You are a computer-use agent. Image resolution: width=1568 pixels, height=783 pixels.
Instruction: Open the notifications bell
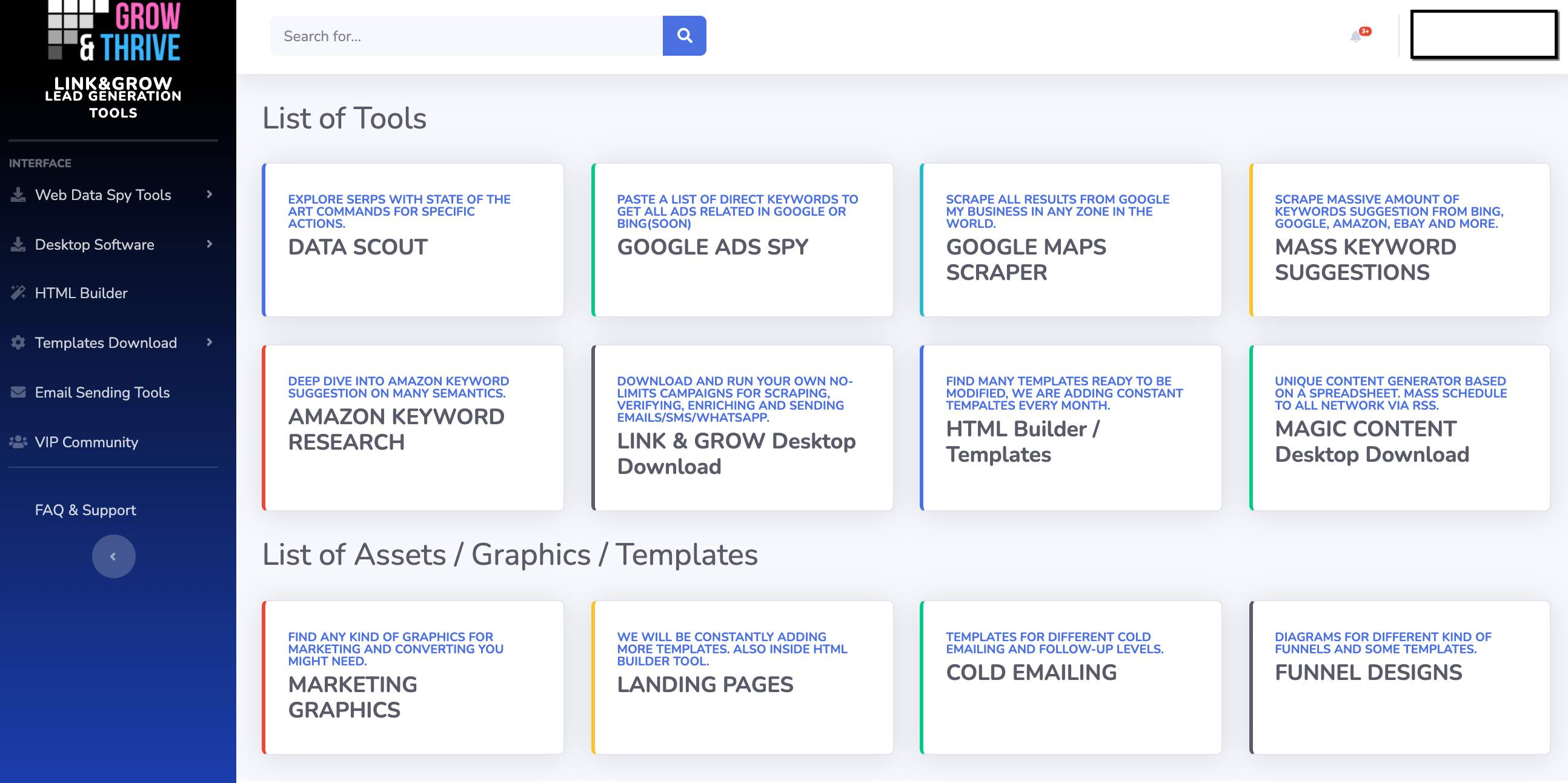pos(1355,36)
